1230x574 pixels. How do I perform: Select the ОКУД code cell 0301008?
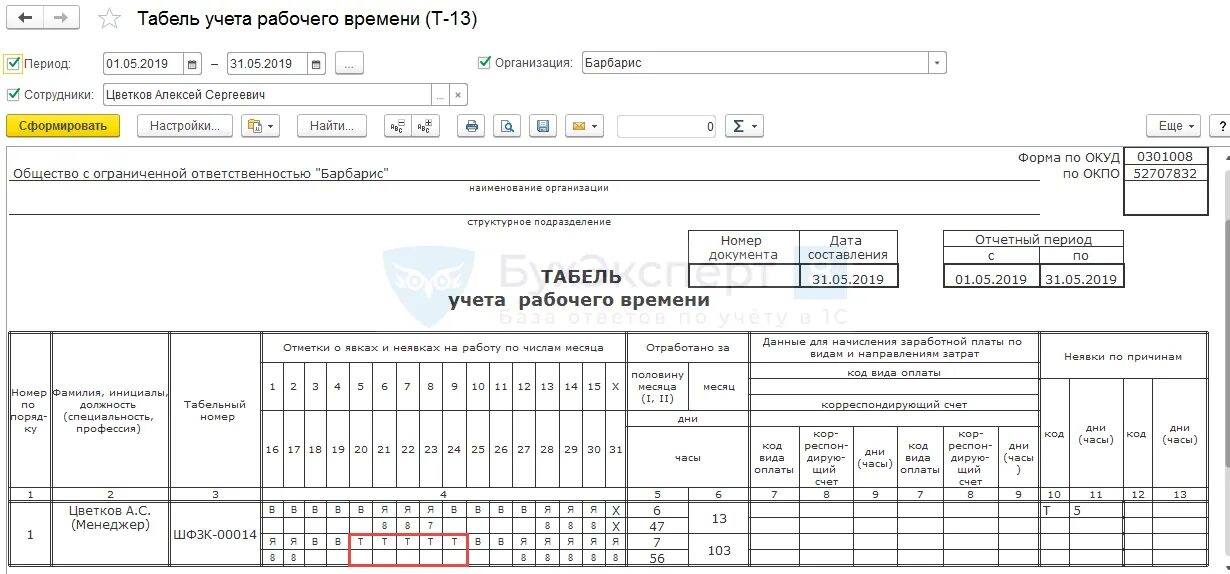tap(1166, 157)
